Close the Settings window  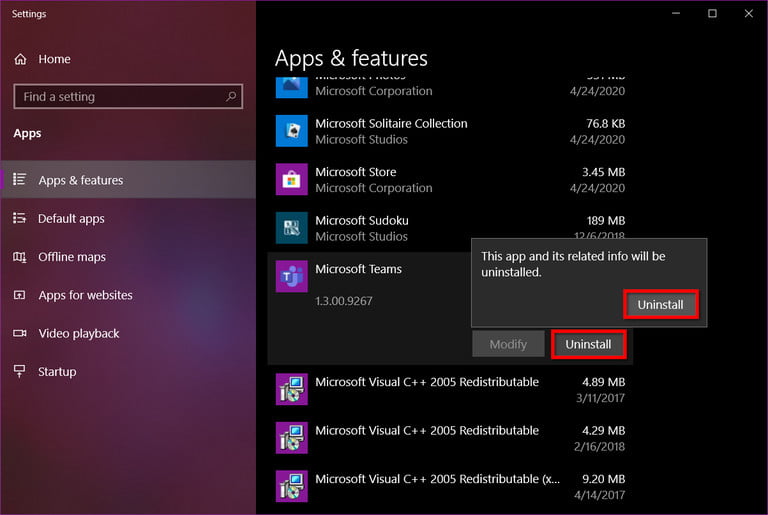[748, 13]
